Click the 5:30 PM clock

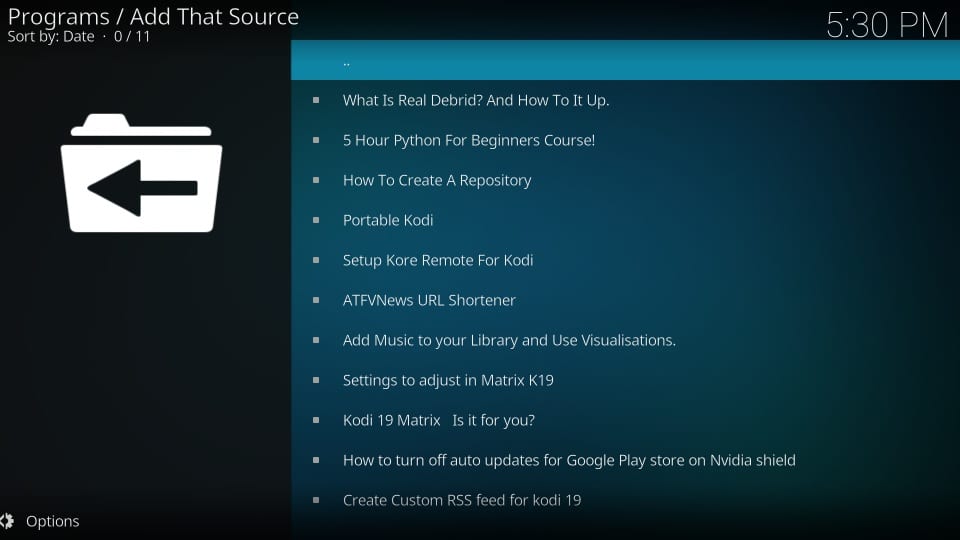pos(887,25)
